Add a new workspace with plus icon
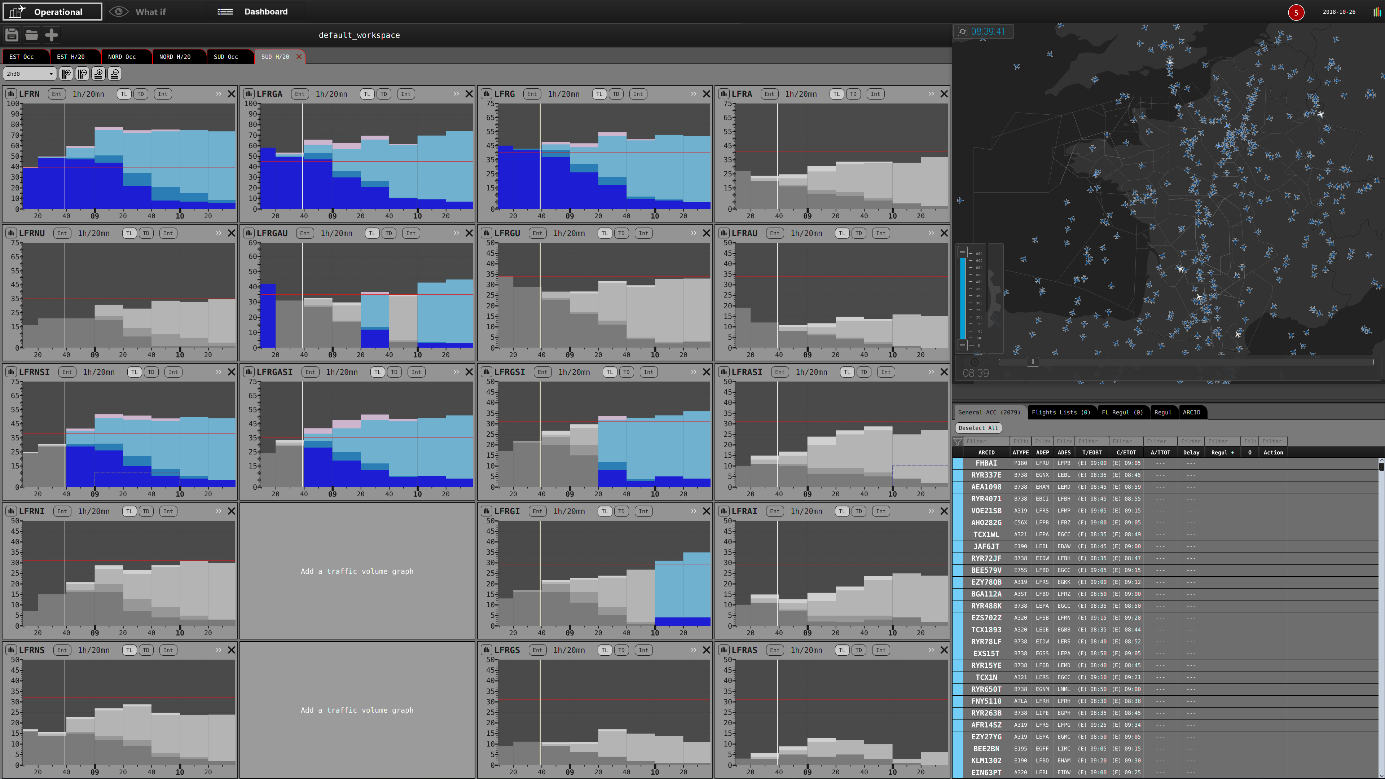This screenshot has width=1385, height=779. coord(51,35)
